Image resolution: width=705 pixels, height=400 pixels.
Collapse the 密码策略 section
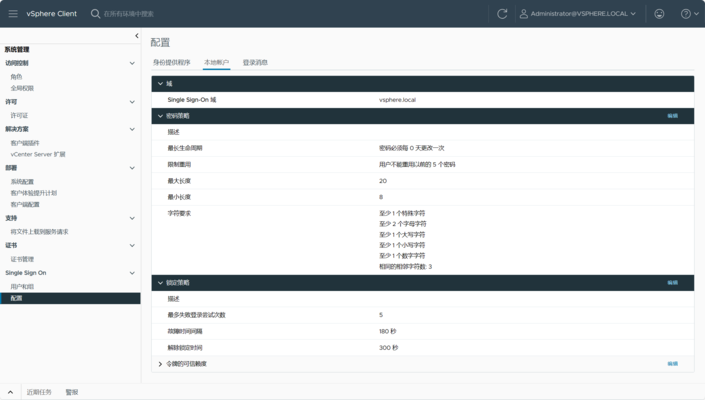point(160,116)
